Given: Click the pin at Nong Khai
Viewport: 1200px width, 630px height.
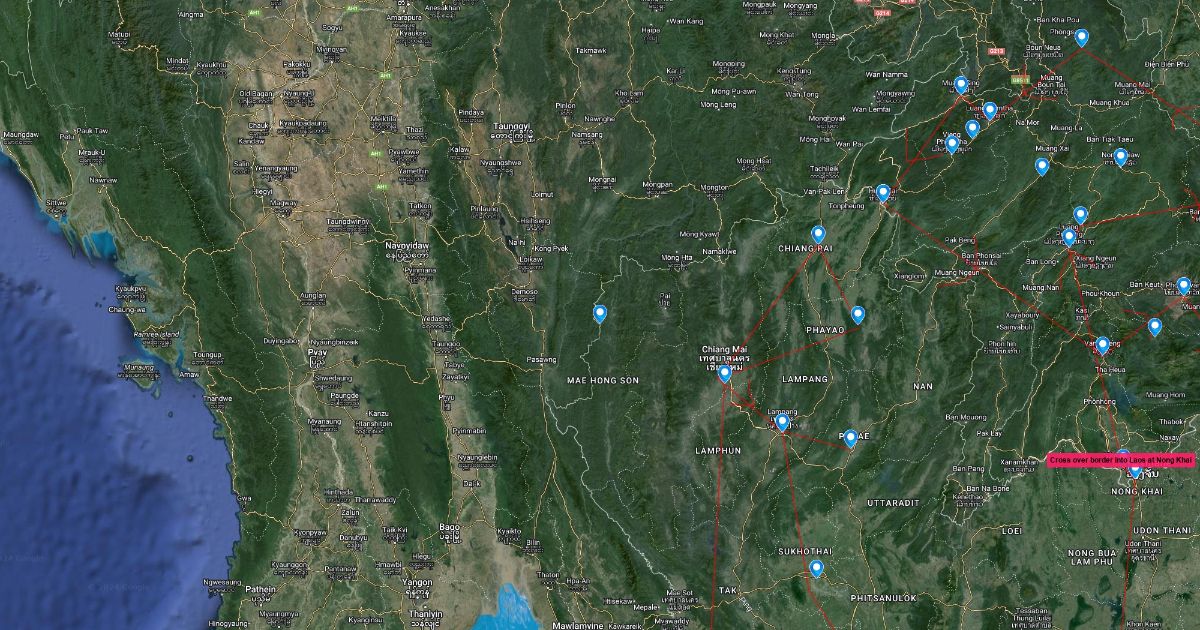Looking at the screenshot, I should click(x=1135, y=470).
